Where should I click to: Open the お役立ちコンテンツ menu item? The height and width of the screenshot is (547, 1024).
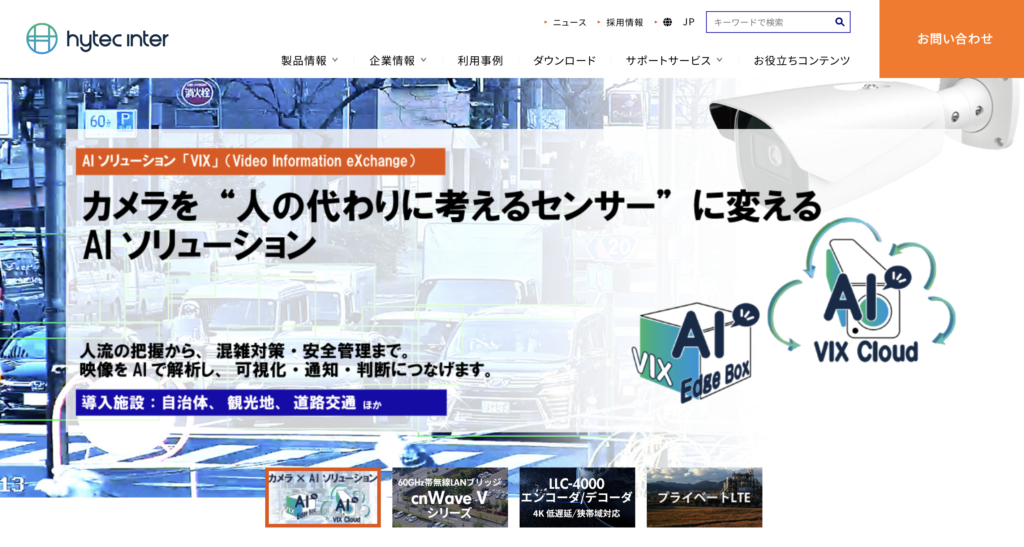[x=802, y=61]
